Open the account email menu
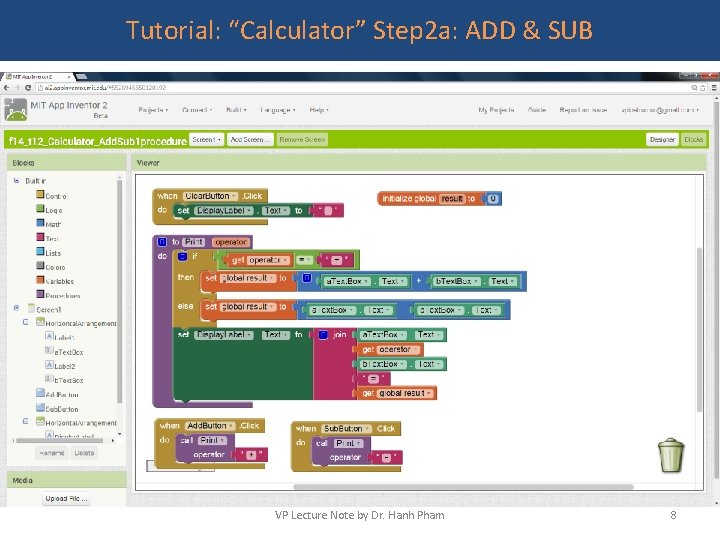The image size is (720, 540). coord(660,110)
